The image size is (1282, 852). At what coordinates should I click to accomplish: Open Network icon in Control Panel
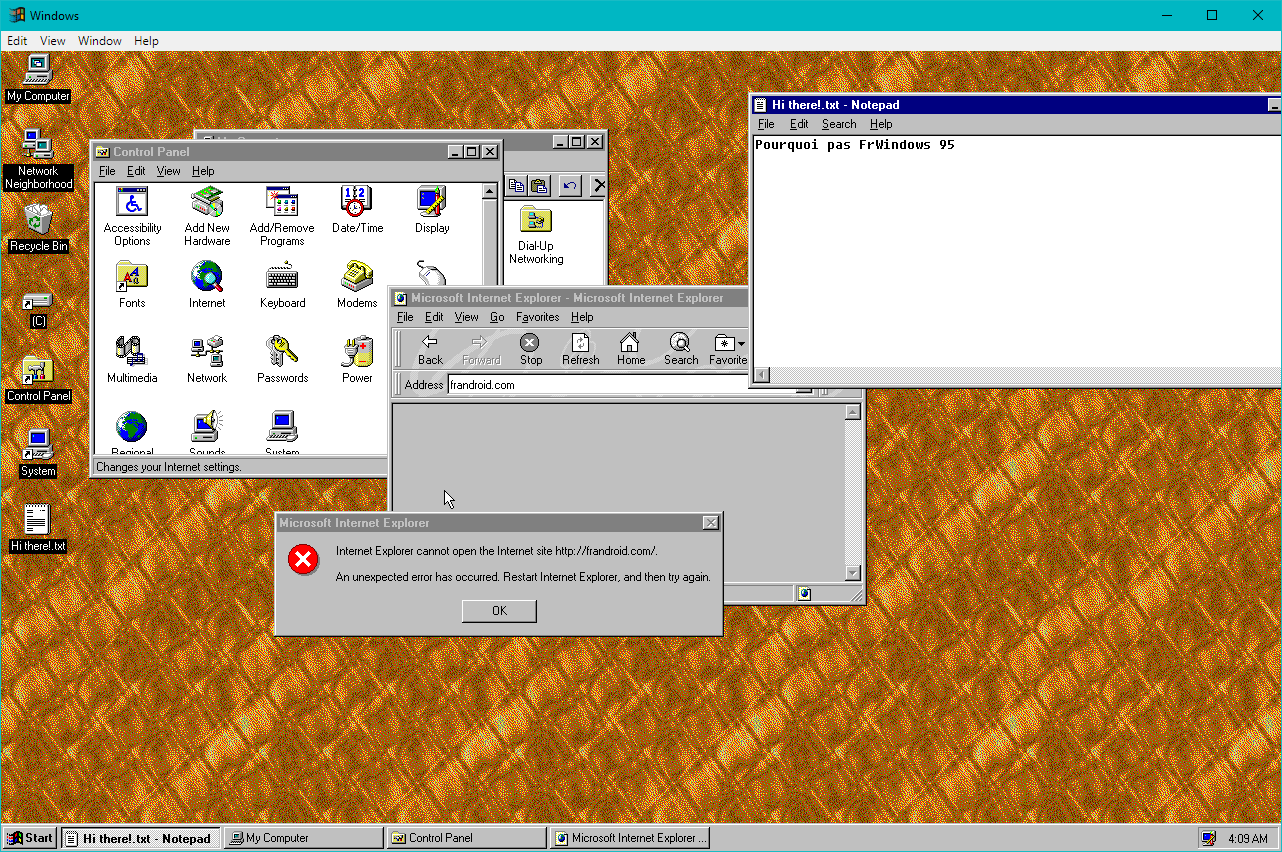[x=207, y=360]
